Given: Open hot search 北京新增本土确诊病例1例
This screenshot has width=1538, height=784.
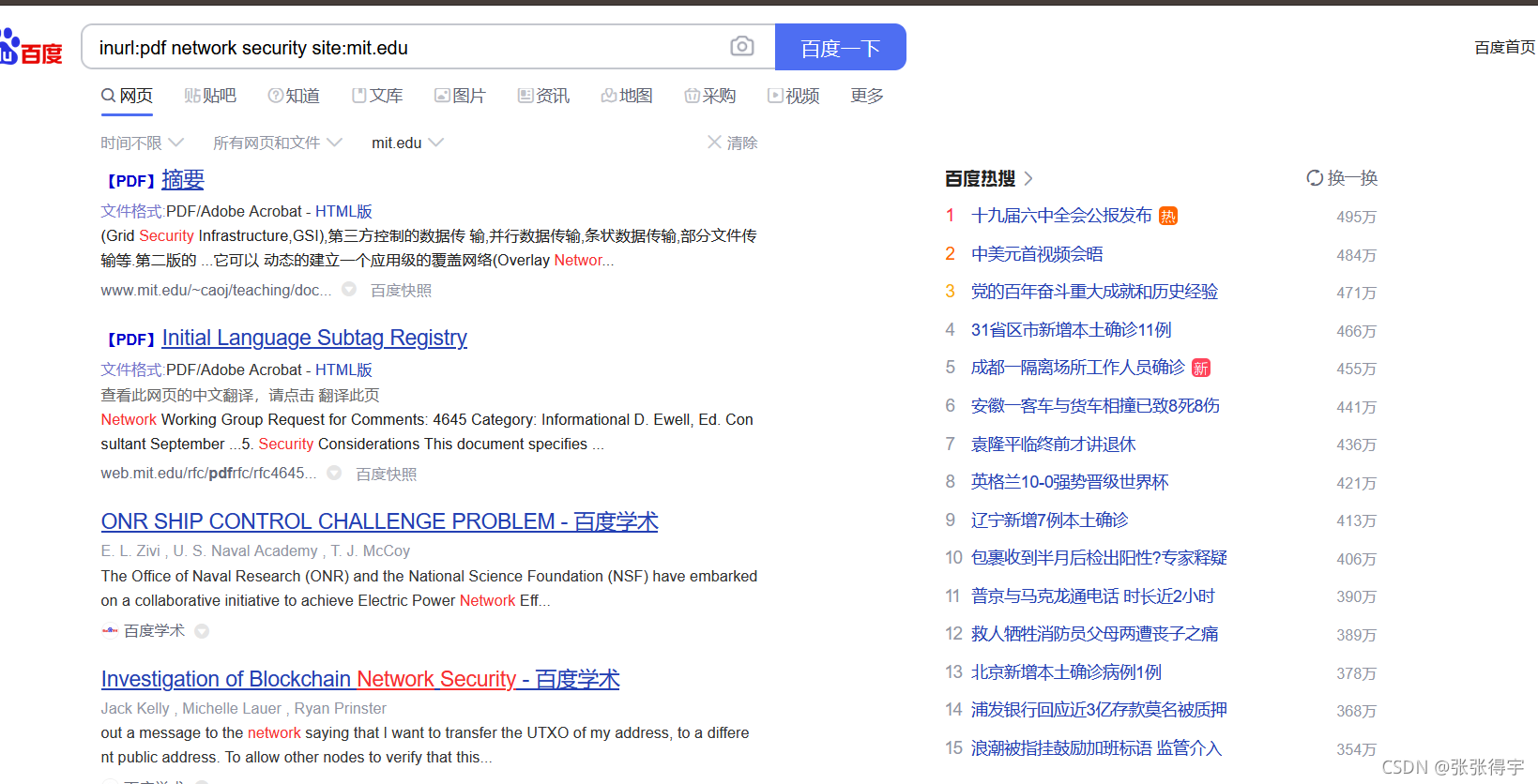Looking at the screenshot, I should click(1066, 672).
